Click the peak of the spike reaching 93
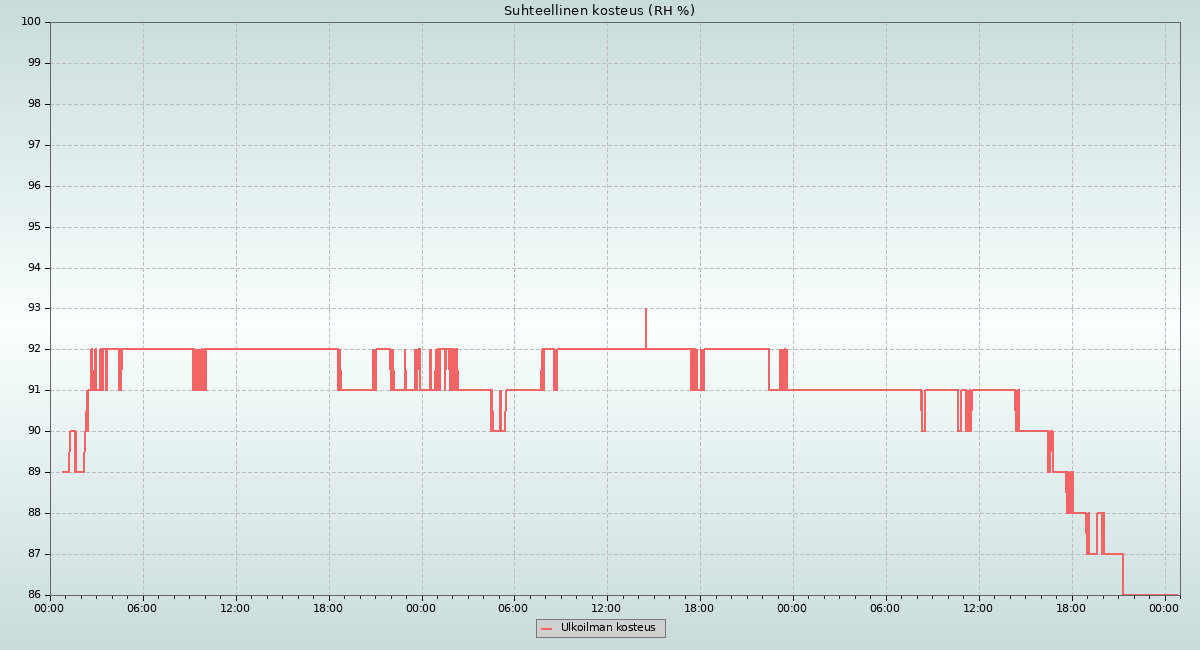Viewport: 1200px width, 650px height. tap(646, 310)
